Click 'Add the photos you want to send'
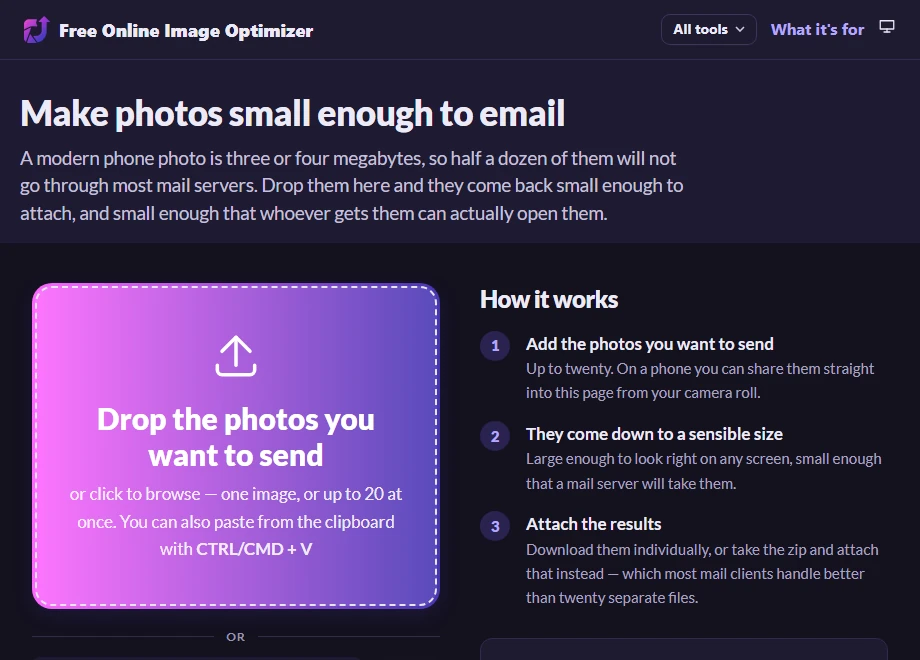This screenshot has height=660, width=920. [x=650, y=344]
